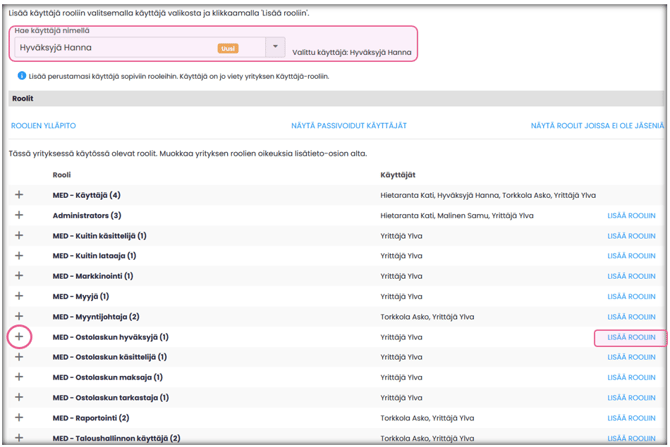670x447 pixels.
Task: Expand the Administrators role with plus icon
Action: (19, 215)
